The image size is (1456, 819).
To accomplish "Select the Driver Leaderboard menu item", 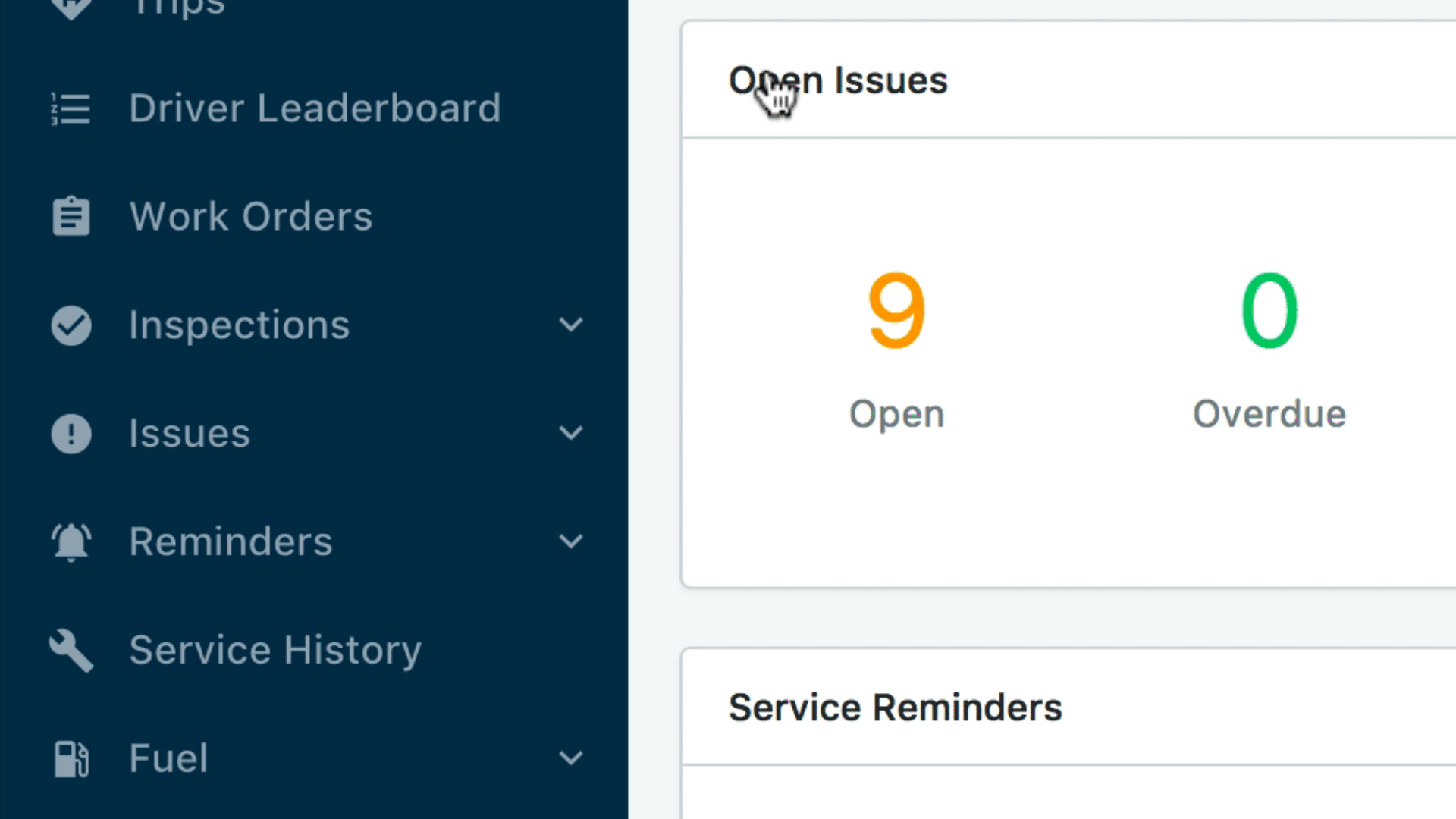I will (x=315, y=108).
